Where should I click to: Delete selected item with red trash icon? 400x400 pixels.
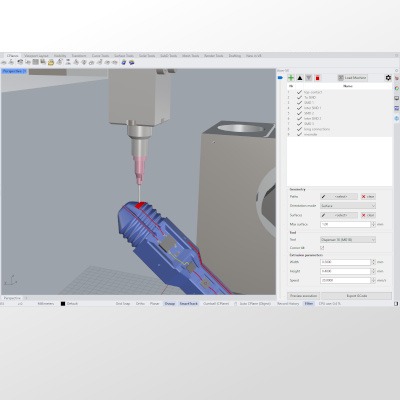[317, 78]
